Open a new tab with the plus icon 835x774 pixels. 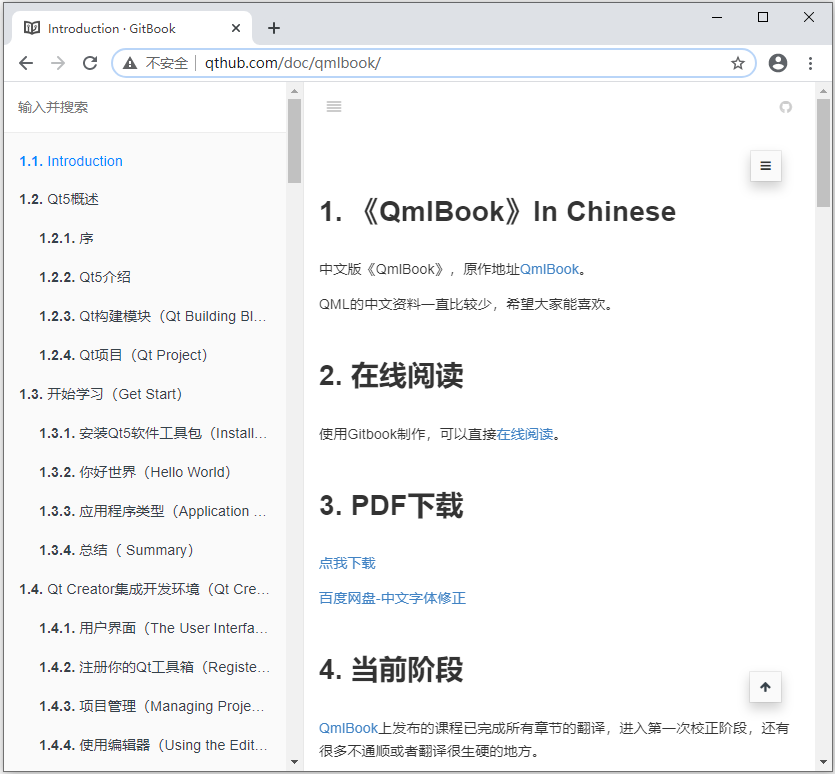point(274,28)
